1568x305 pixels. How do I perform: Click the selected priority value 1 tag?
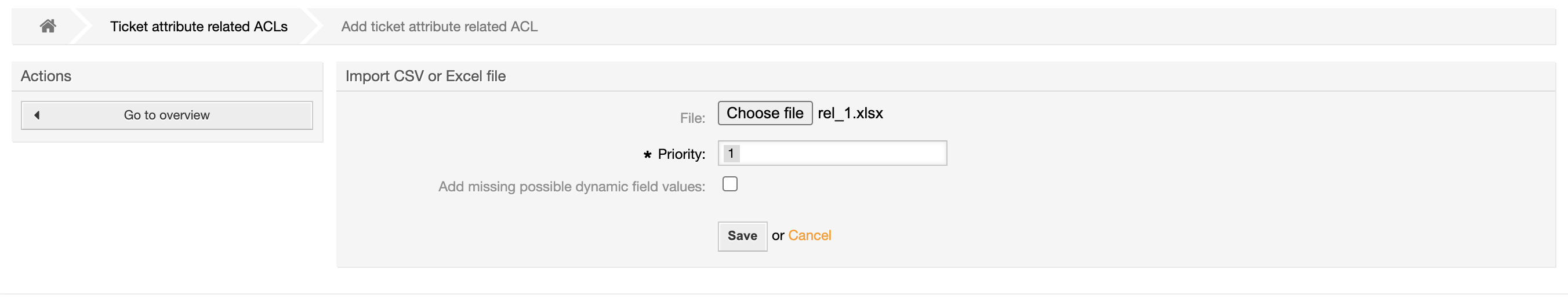pos(731,154)
